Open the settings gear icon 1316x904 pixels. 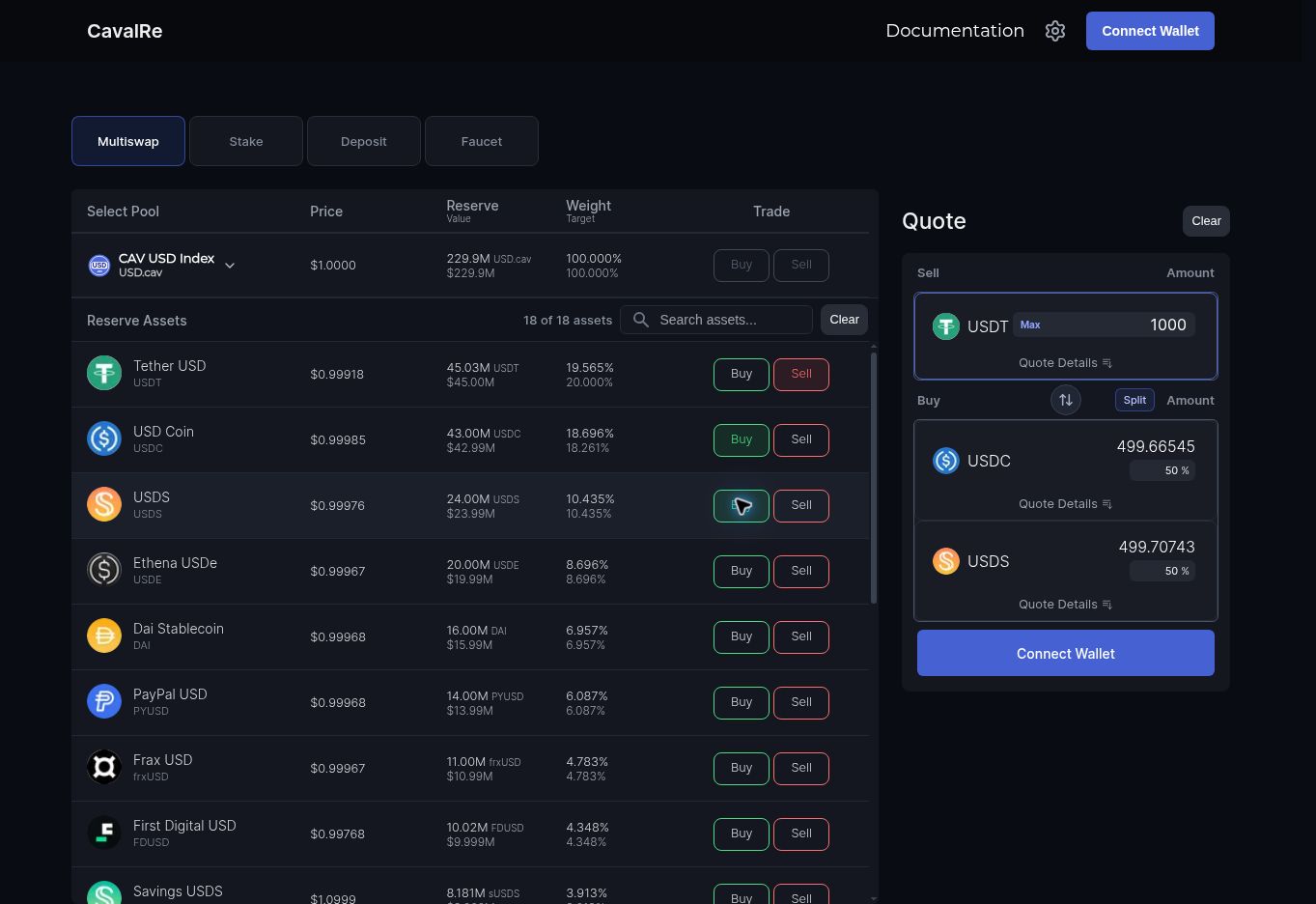click(1055, 31)
